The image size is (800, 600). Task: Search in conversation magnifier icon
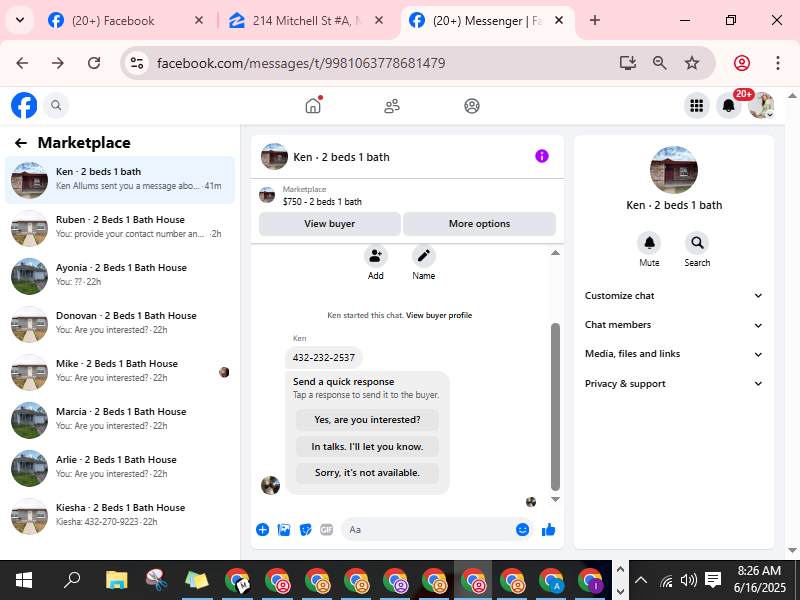point(697,243)
